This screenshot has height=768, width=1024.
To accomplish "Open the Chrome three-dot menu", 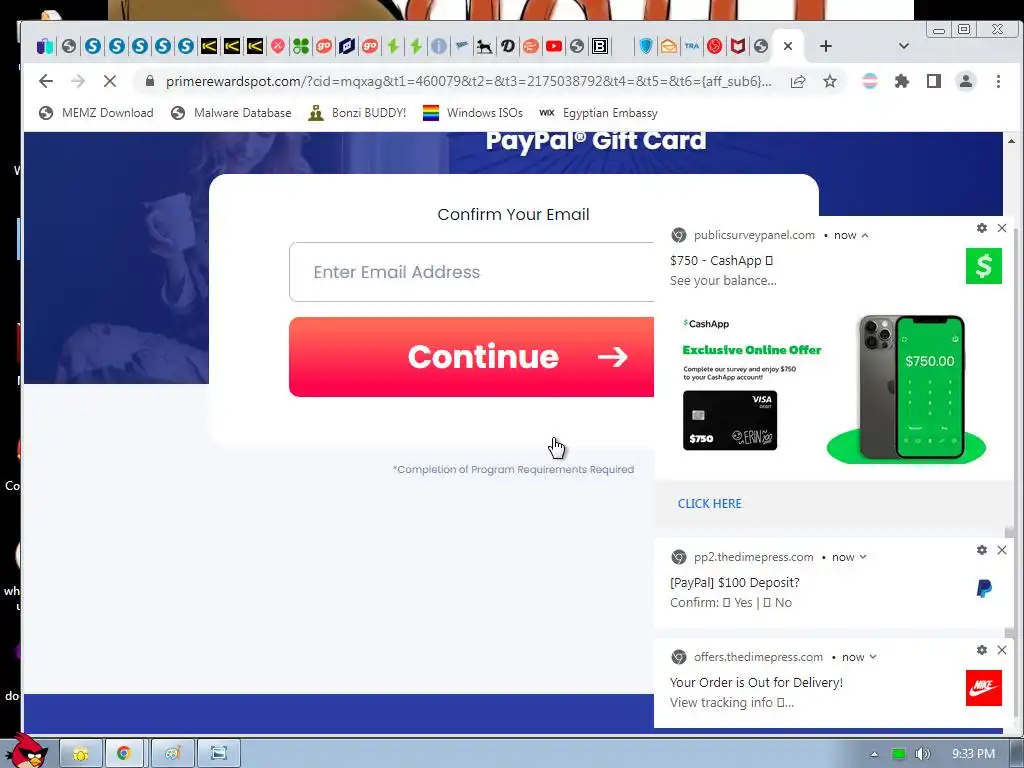I will click(x=998, y=81).
